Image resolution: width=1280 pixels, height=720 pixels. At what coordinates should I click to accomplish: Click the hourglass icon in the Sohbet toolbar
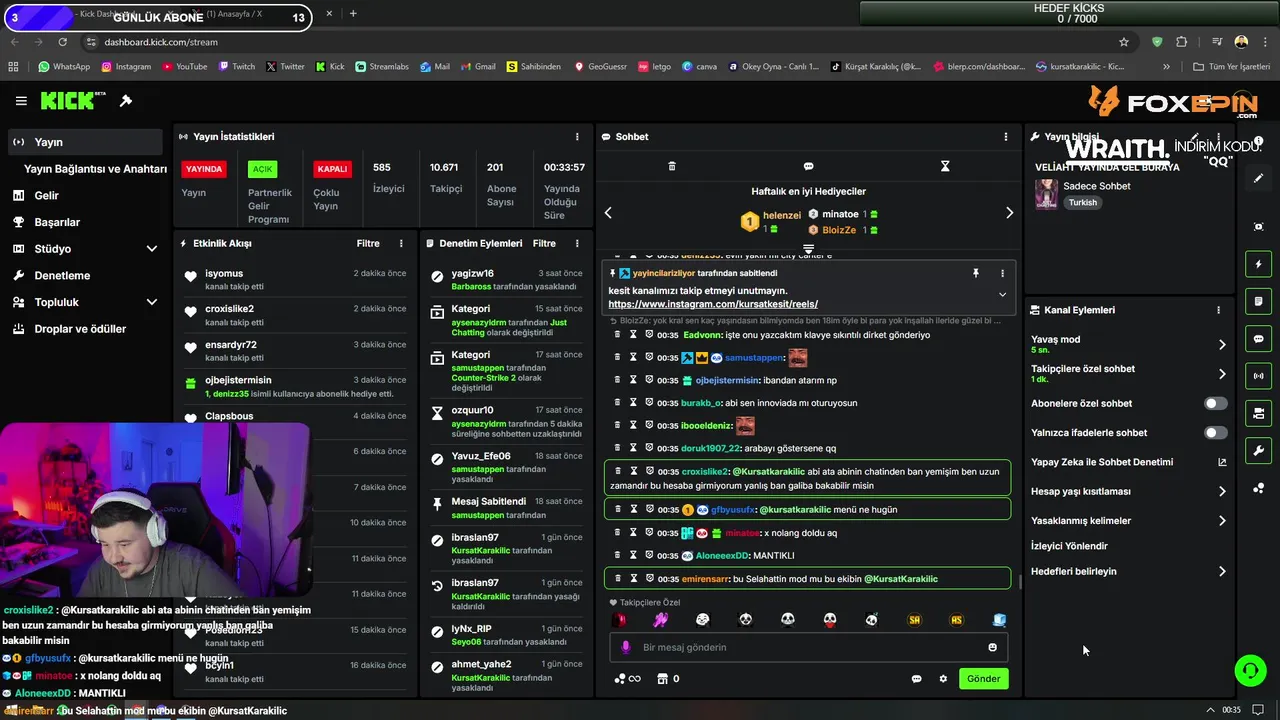tap(945, 166)
